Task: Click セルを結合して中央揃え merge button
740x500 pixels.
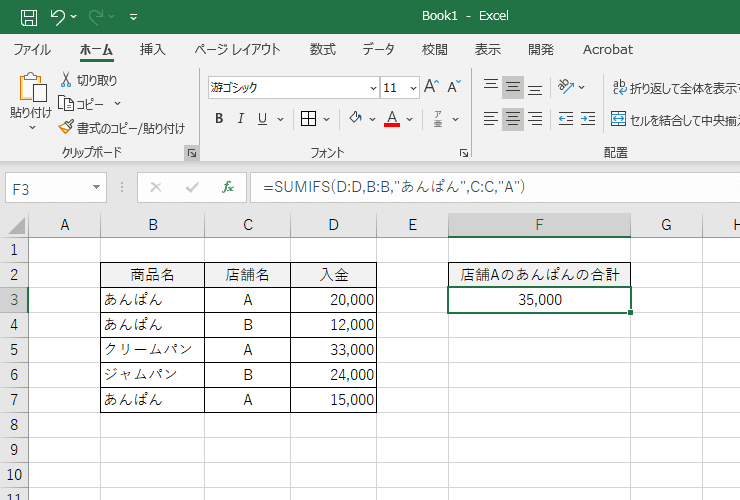Action: click(x=675, y=120)
